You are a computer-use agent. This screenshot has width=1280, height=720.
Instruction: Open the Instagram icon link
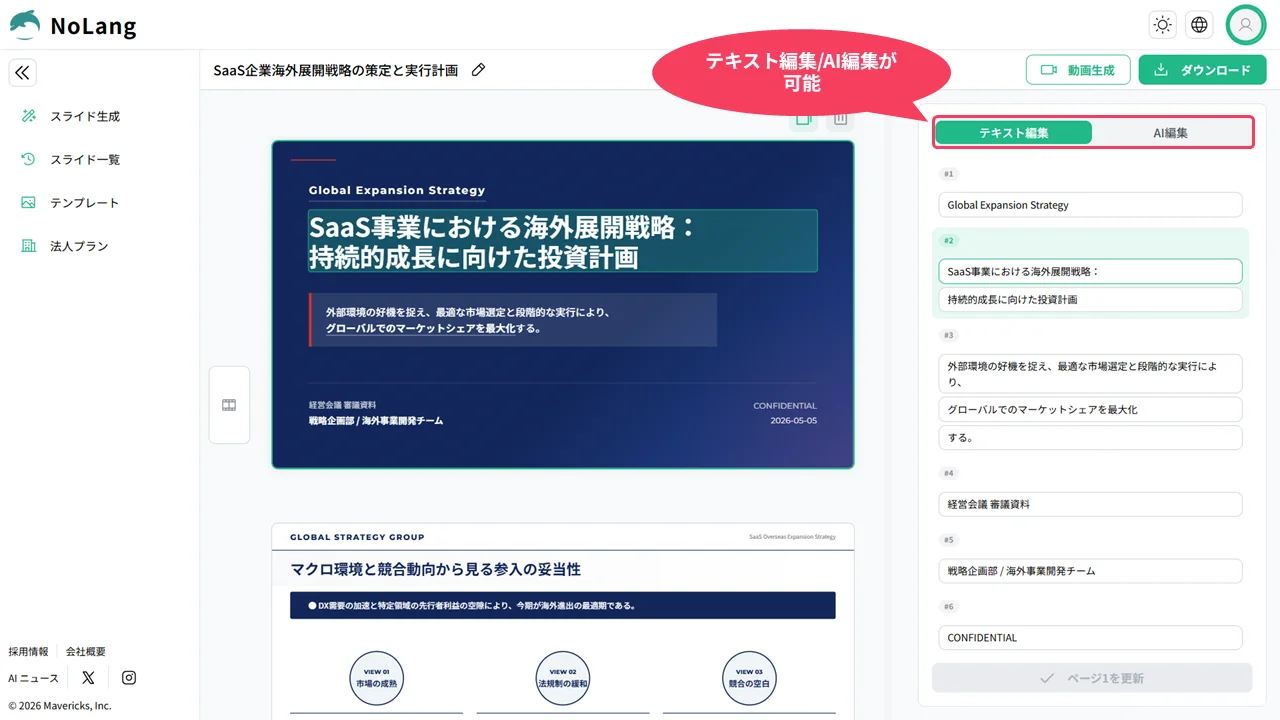tap(129, 678)
